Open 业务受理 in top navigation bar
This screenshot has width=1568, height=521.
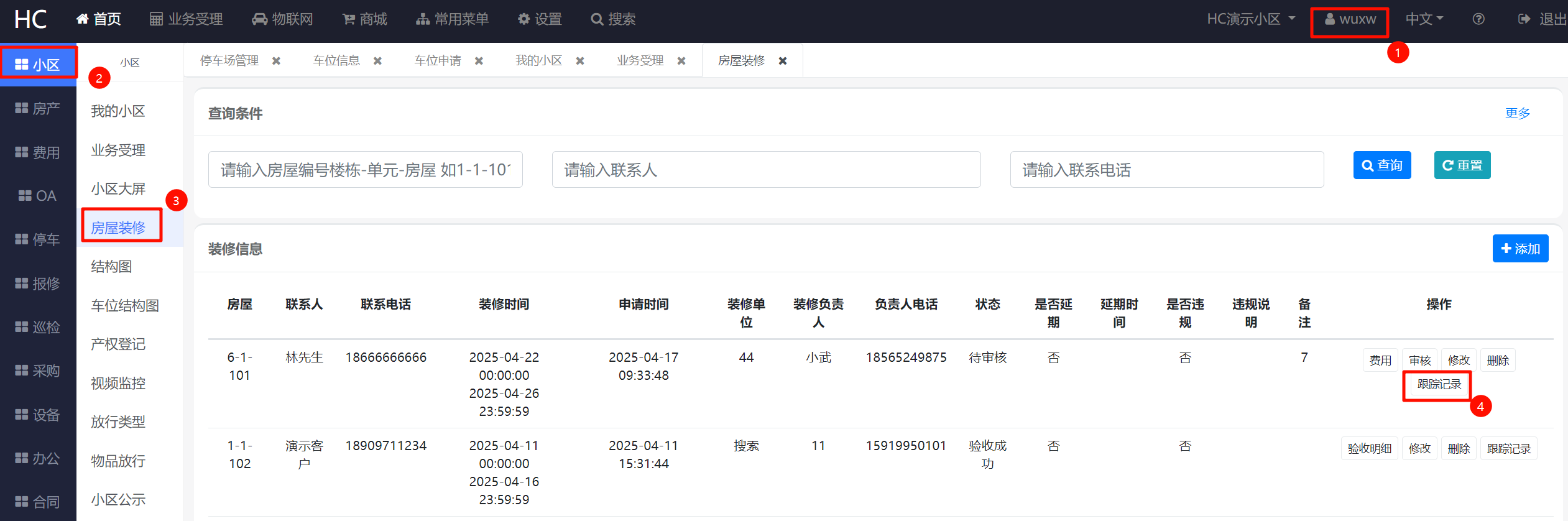[187, 19]
